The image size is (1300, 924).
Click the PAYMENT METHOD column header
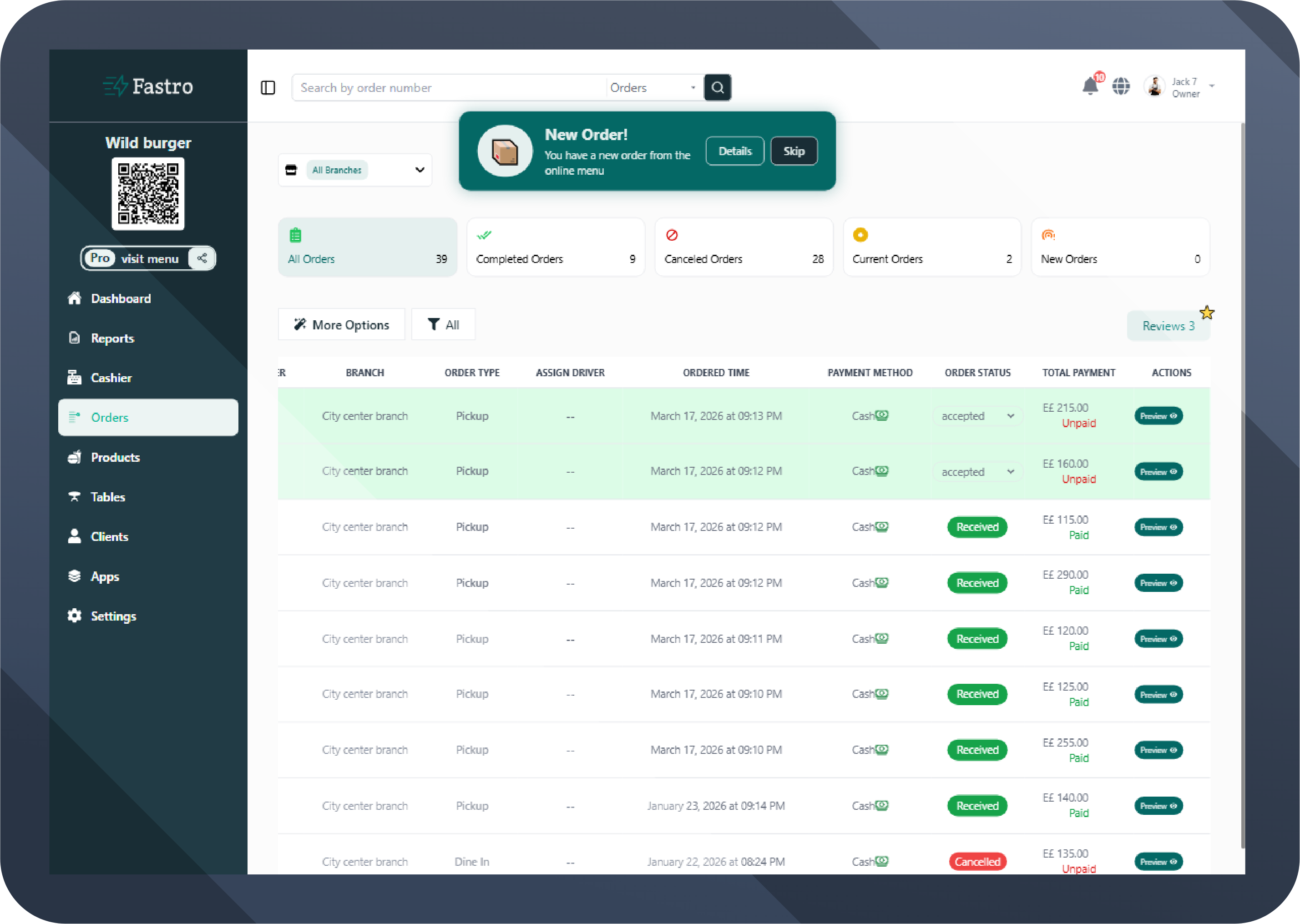870,373
